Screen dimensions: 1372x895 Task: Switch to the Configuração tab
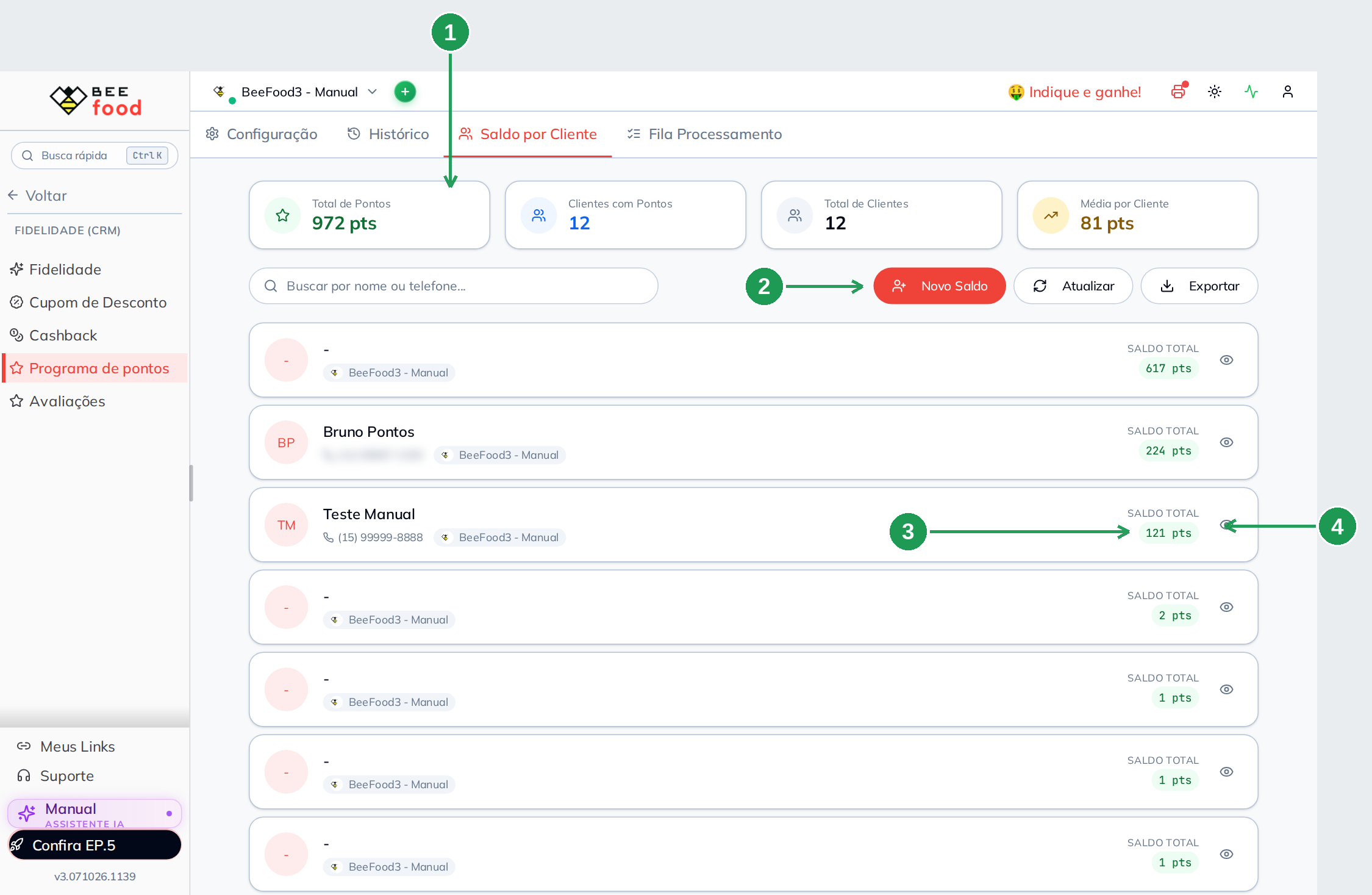pyautogui.click(x=262, y=134)
